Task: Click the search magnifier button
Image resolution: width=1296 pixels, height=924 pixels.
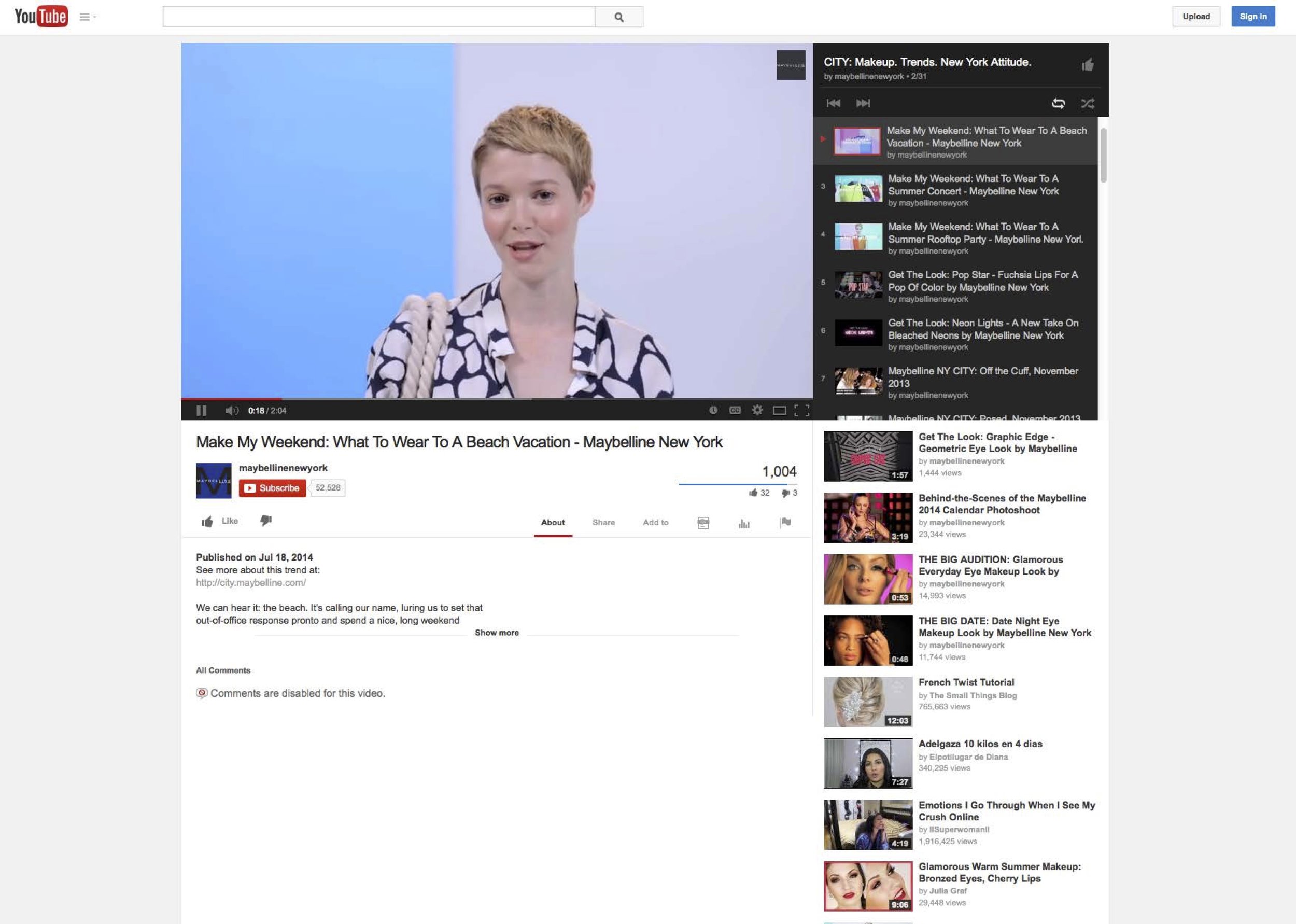Action: pyautogui.click(x=619, y=17)
